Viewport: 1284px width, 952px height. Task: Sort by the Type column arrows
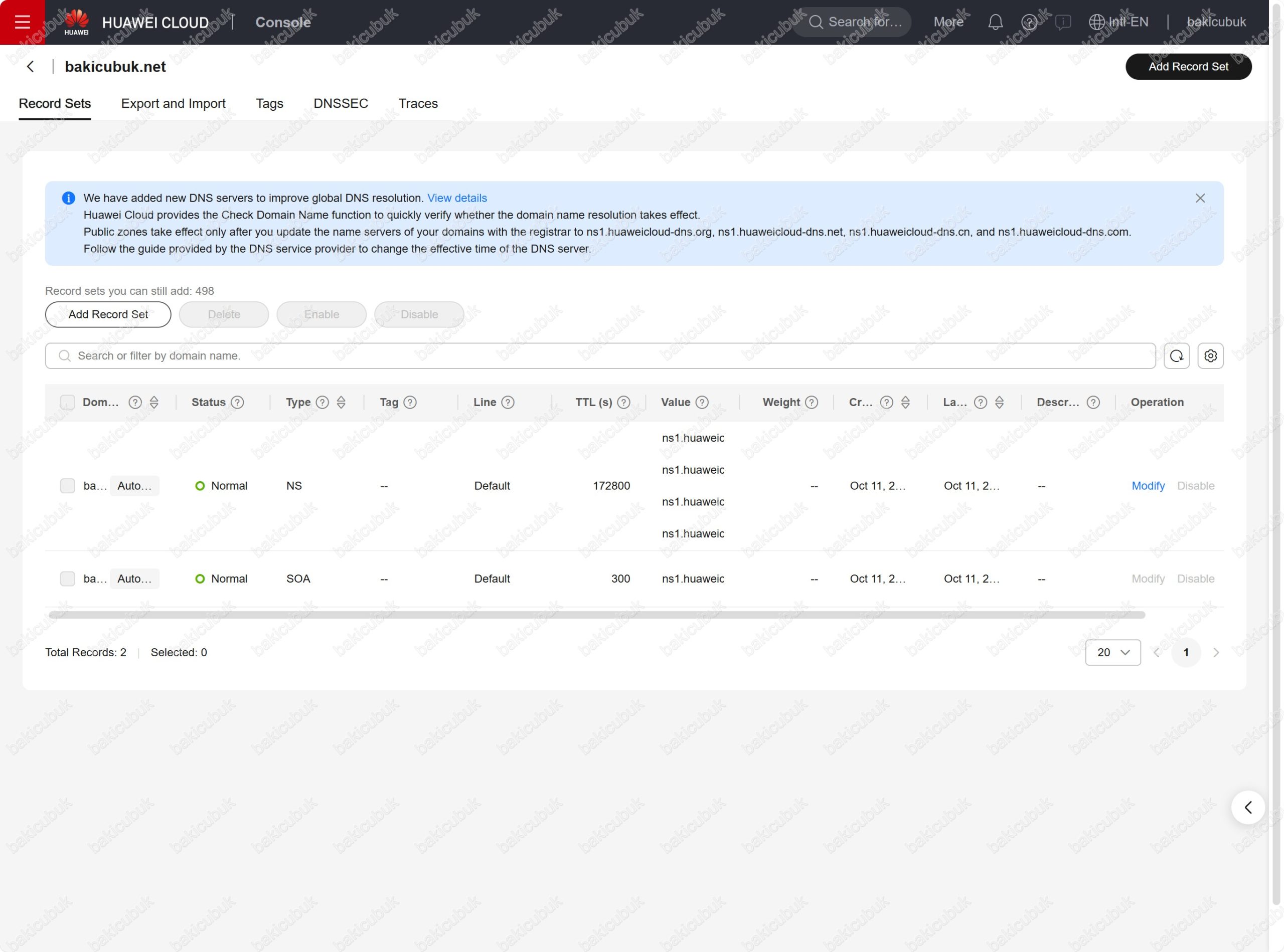pyautogui.click(x=341, y=402)
